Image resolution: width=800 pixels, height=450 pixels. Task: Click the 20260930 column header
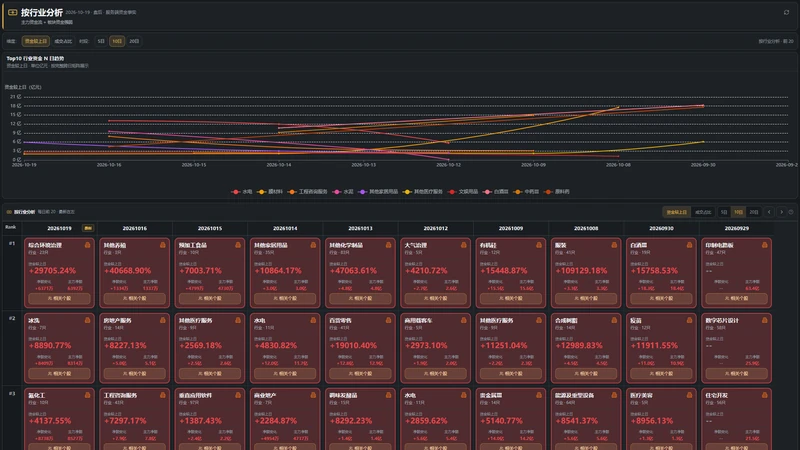click(x=661, y=229)
